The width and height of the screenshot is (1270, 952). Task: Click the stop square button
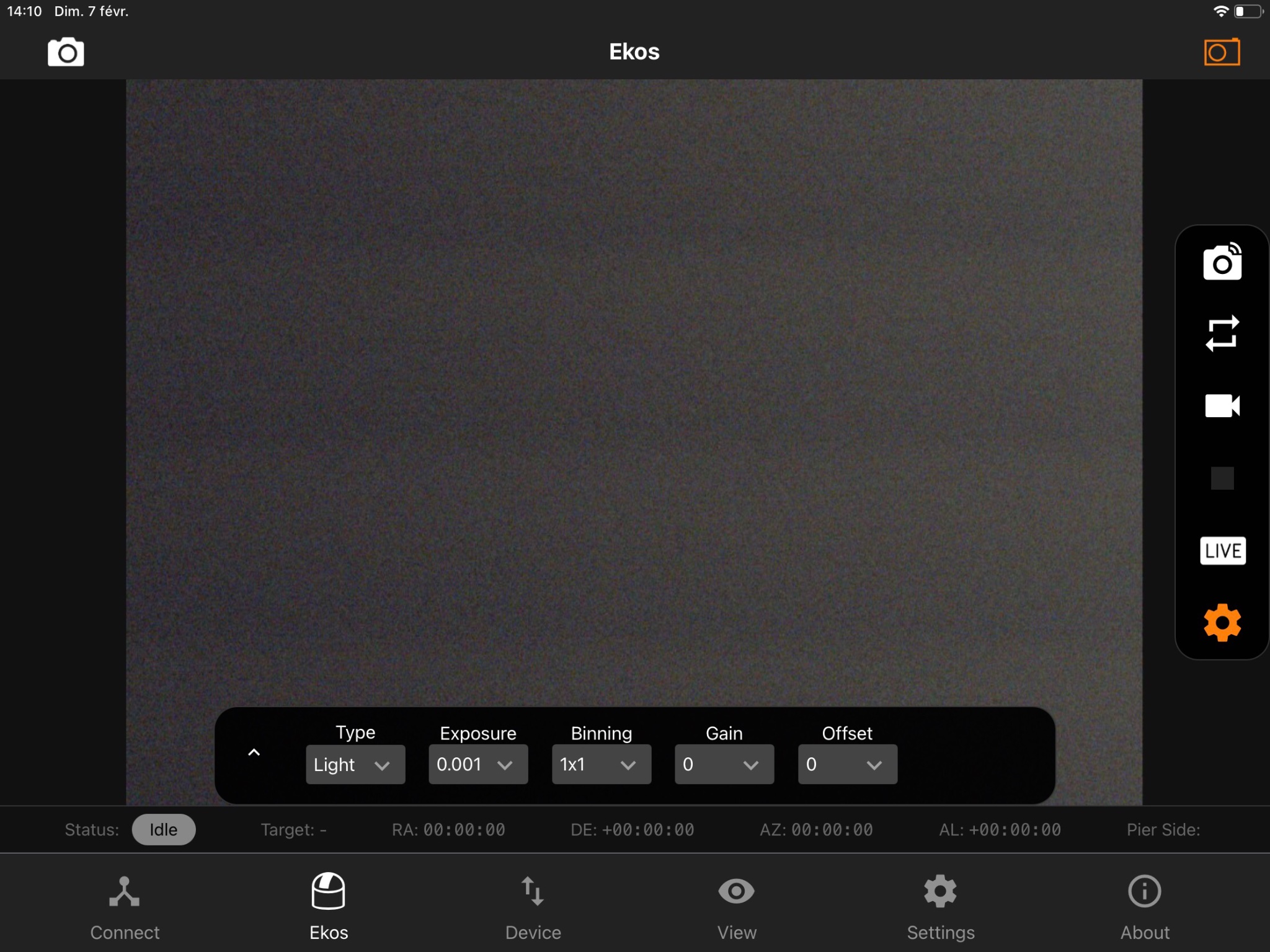(1222, 478)
